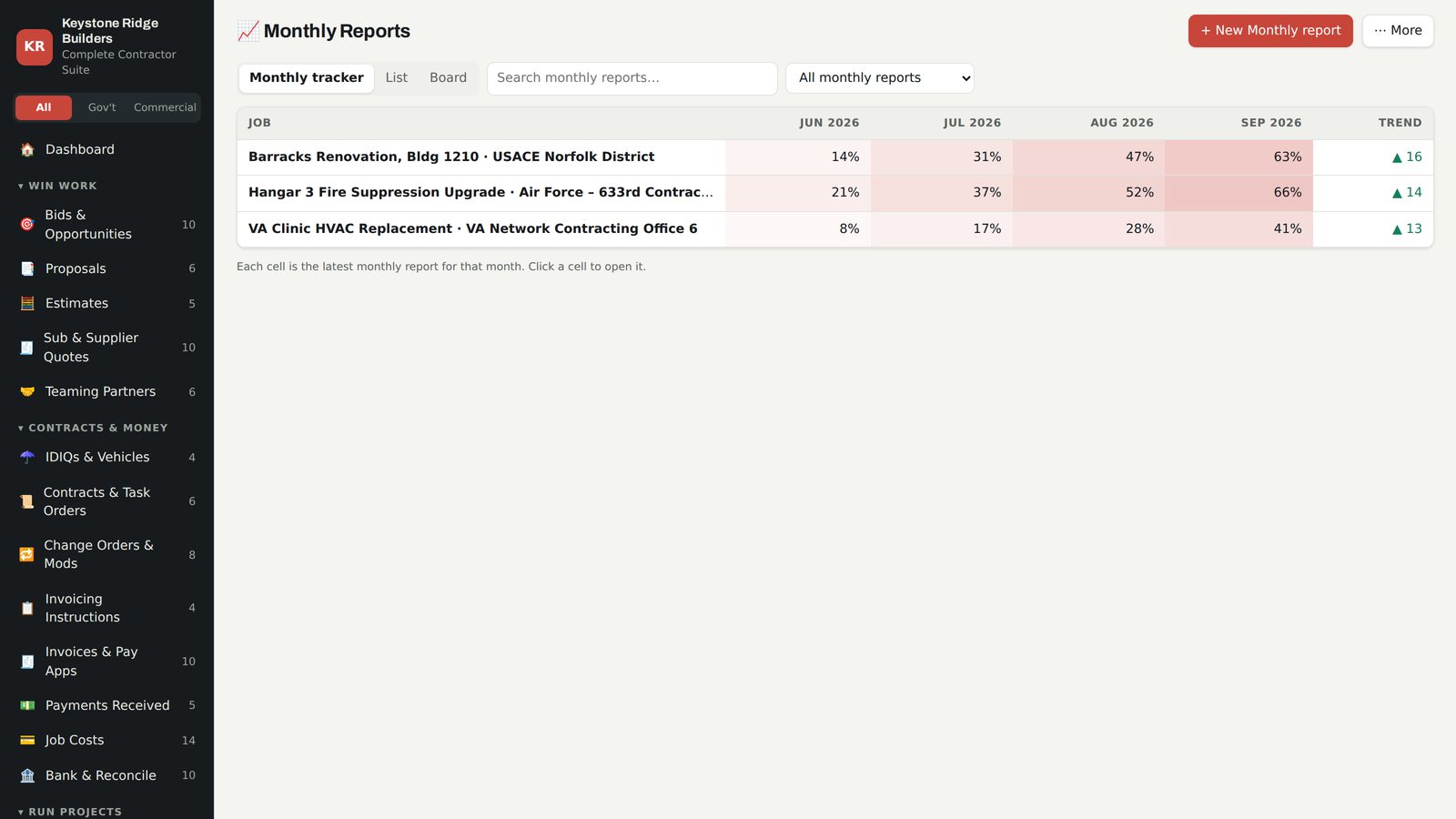
Task: Open the All monthly reports dropdown
Action: point(880,78)
